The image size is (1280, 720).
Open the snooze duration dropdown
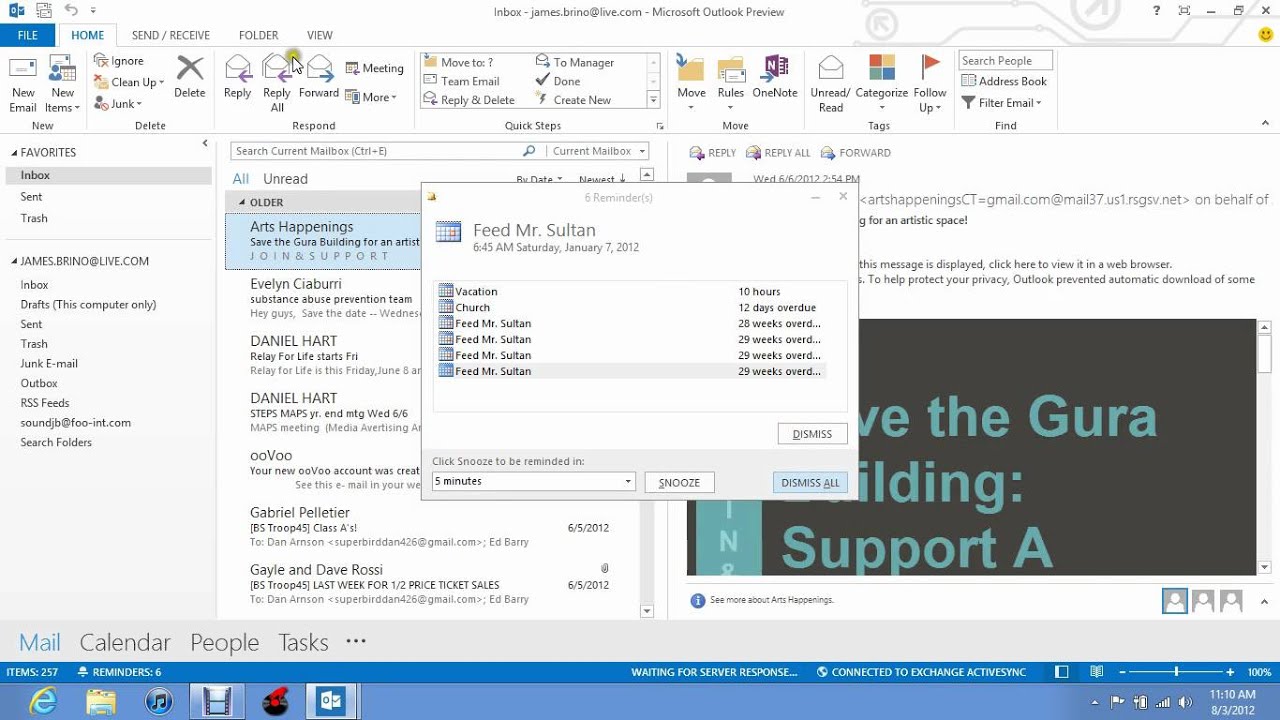point(628,482)
